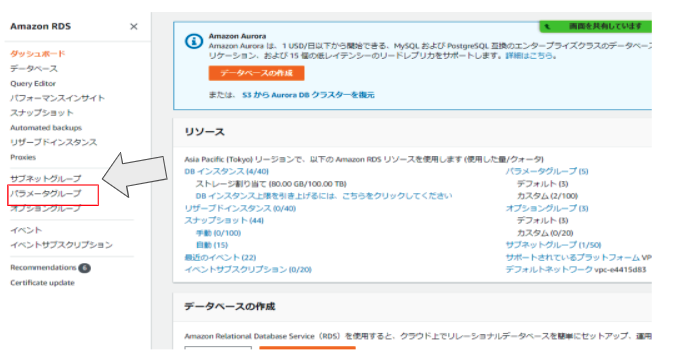The height and width of the screenshot is (364, 685).
Task: Open サブネットグループ (1/50) resource link
Action: tap(553, 245)
